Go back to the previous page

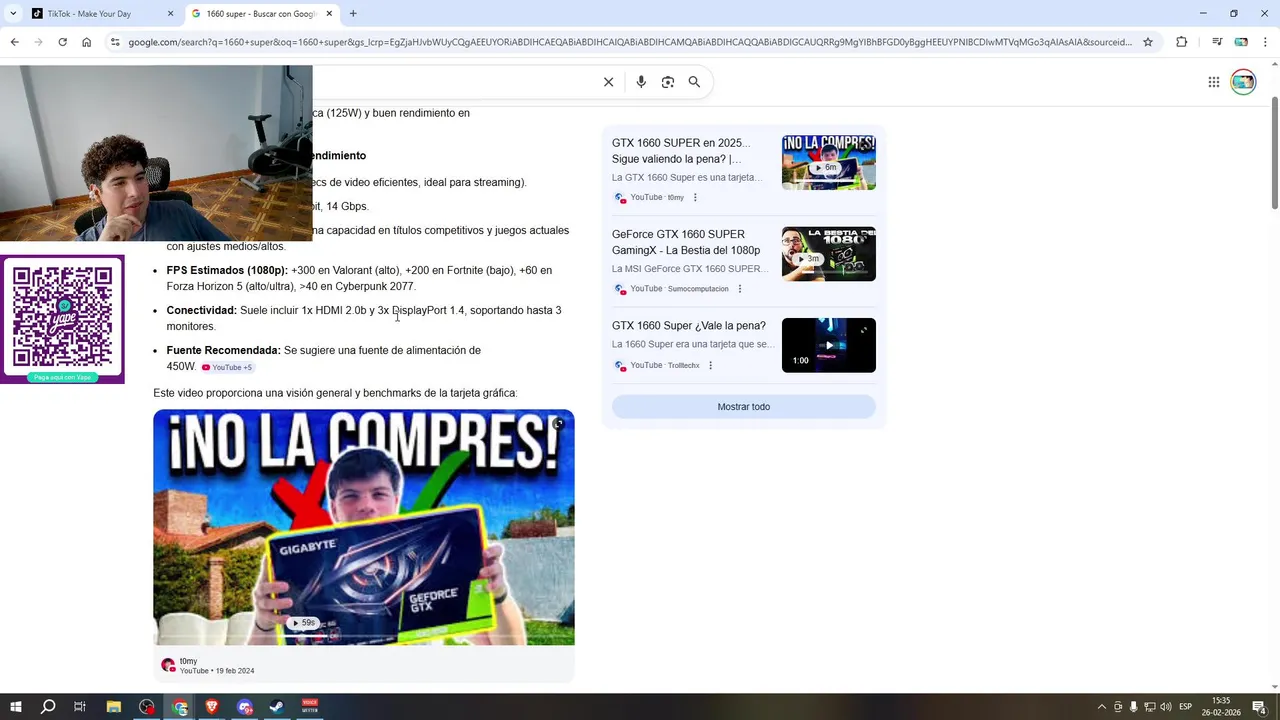click(x=14, y=42)
